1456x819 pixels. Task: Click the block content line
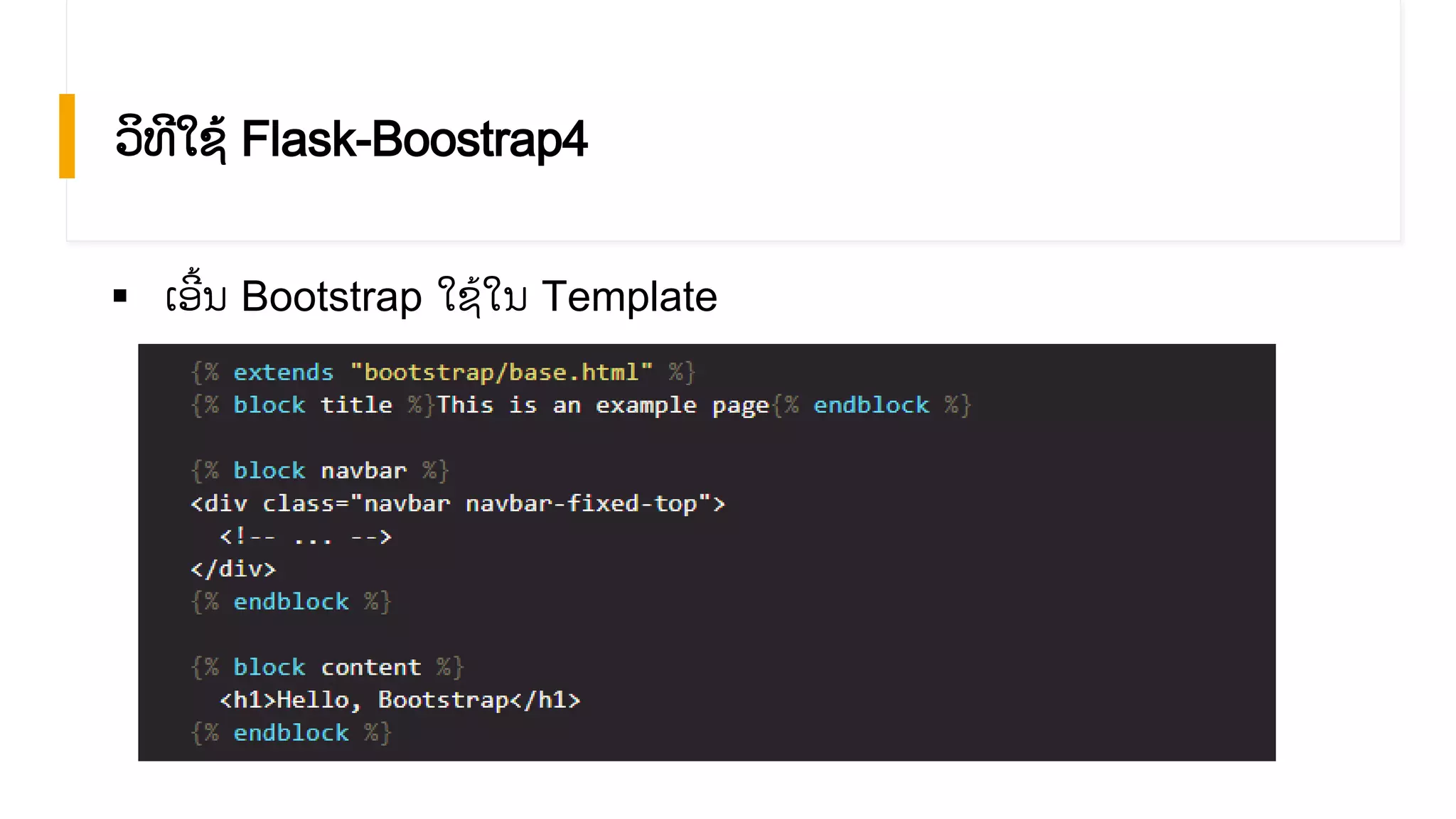(327, 668)
